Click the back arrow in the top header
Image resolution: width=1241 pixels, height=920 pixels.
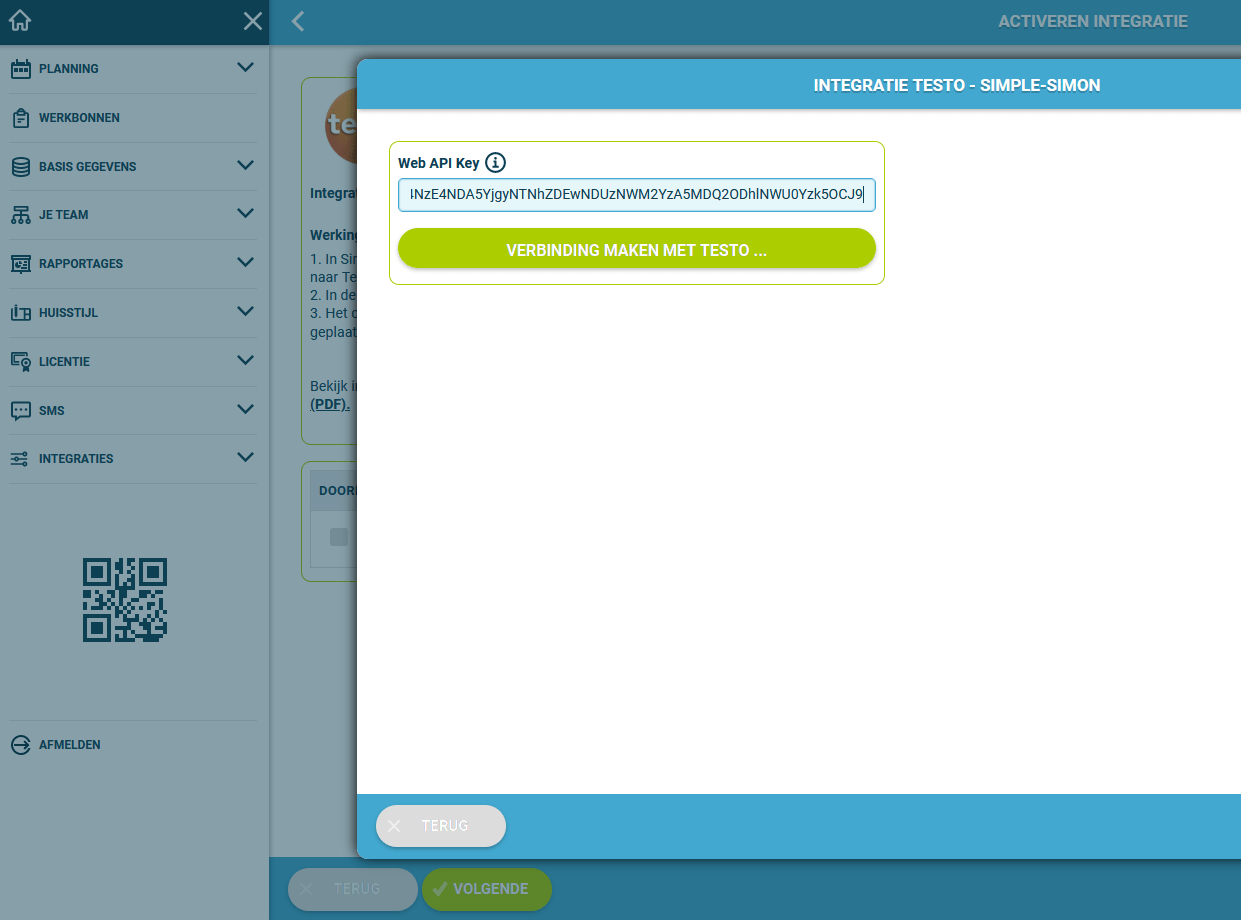[x=298, y=21]
